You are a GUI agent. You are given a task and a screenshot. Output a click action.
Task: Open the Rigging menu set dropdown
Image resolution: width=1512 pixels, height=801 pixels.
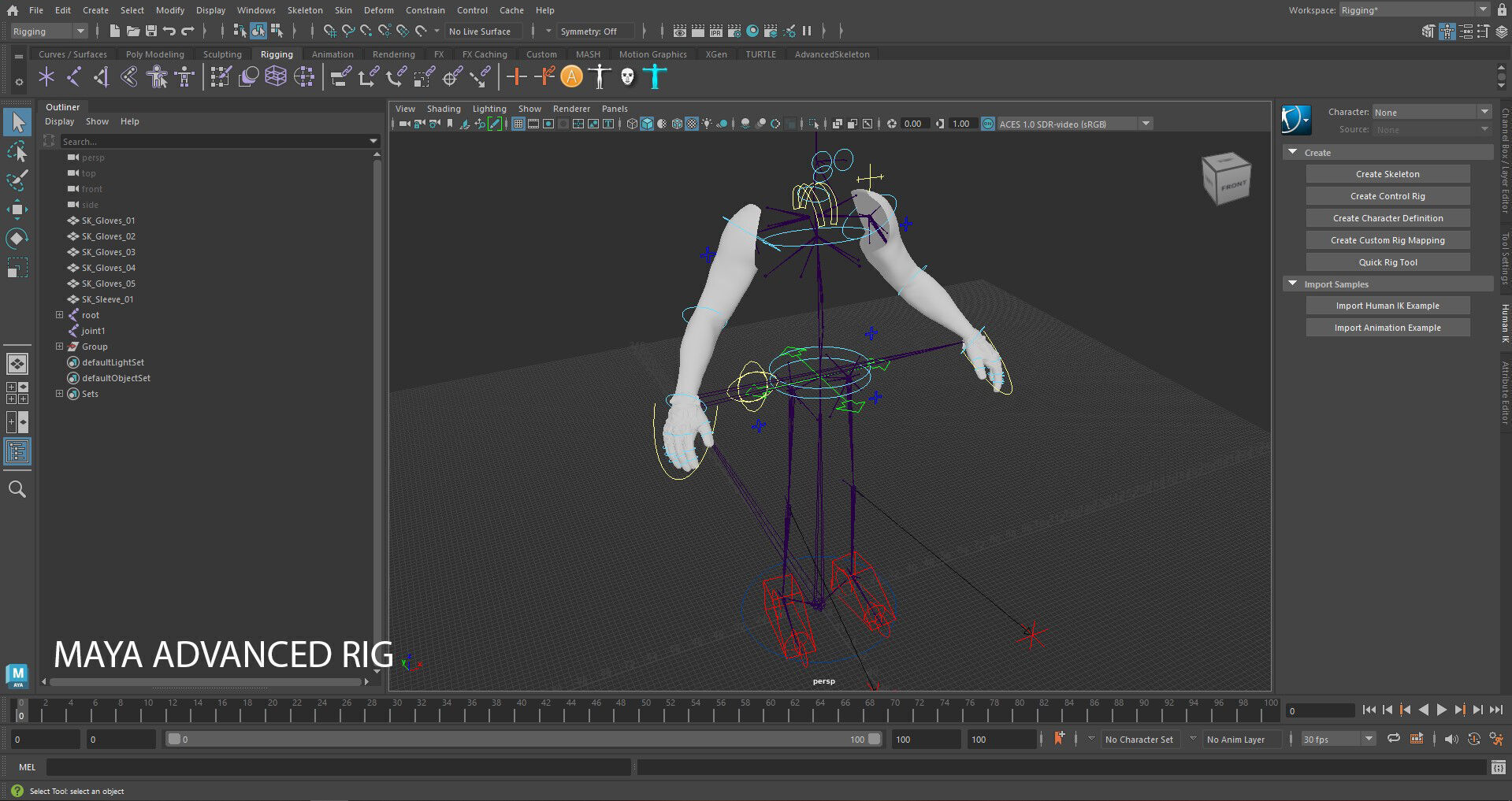tap(49, 32)
